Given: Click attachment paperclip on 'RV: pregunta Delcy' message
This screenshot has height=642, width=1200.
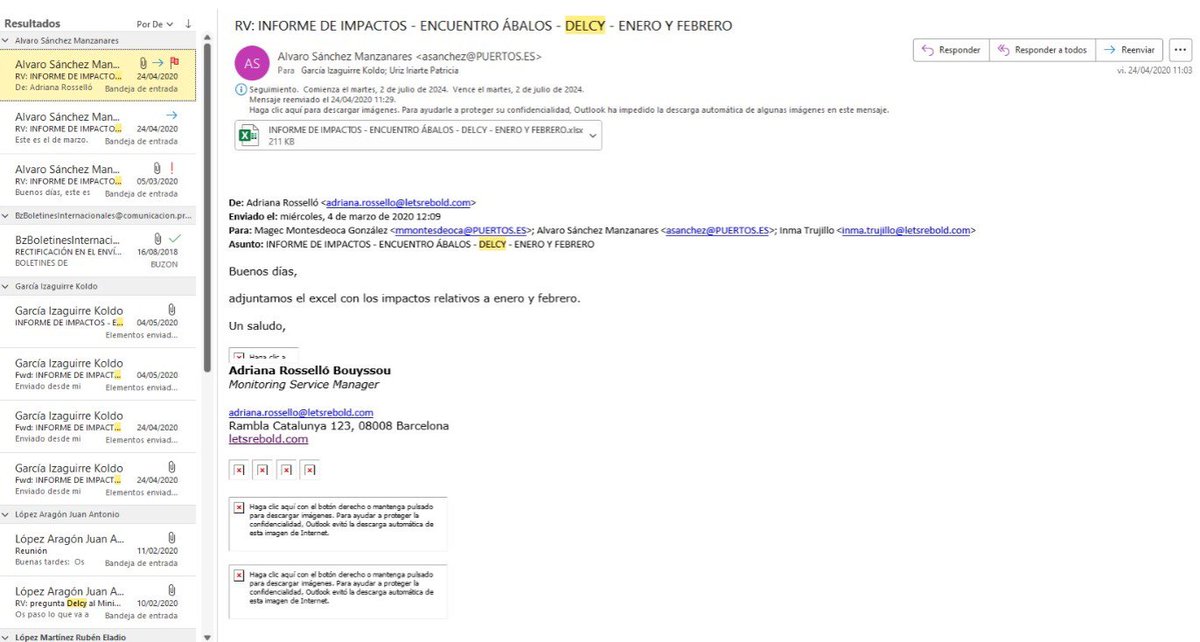Looking at the screenshot, I should [173, 590].
